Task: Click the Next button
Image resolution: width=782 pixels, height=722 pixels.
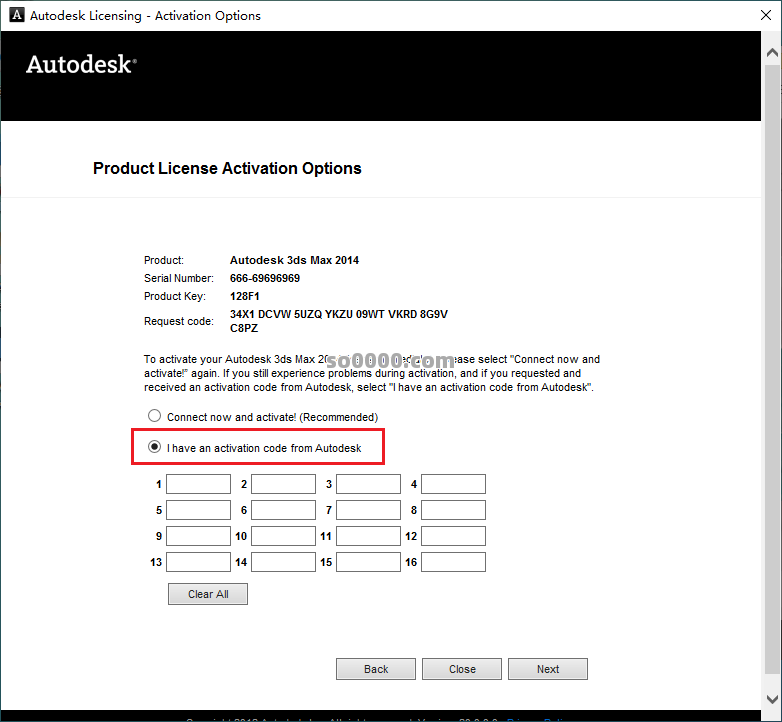Action: (x=548, y=669)
